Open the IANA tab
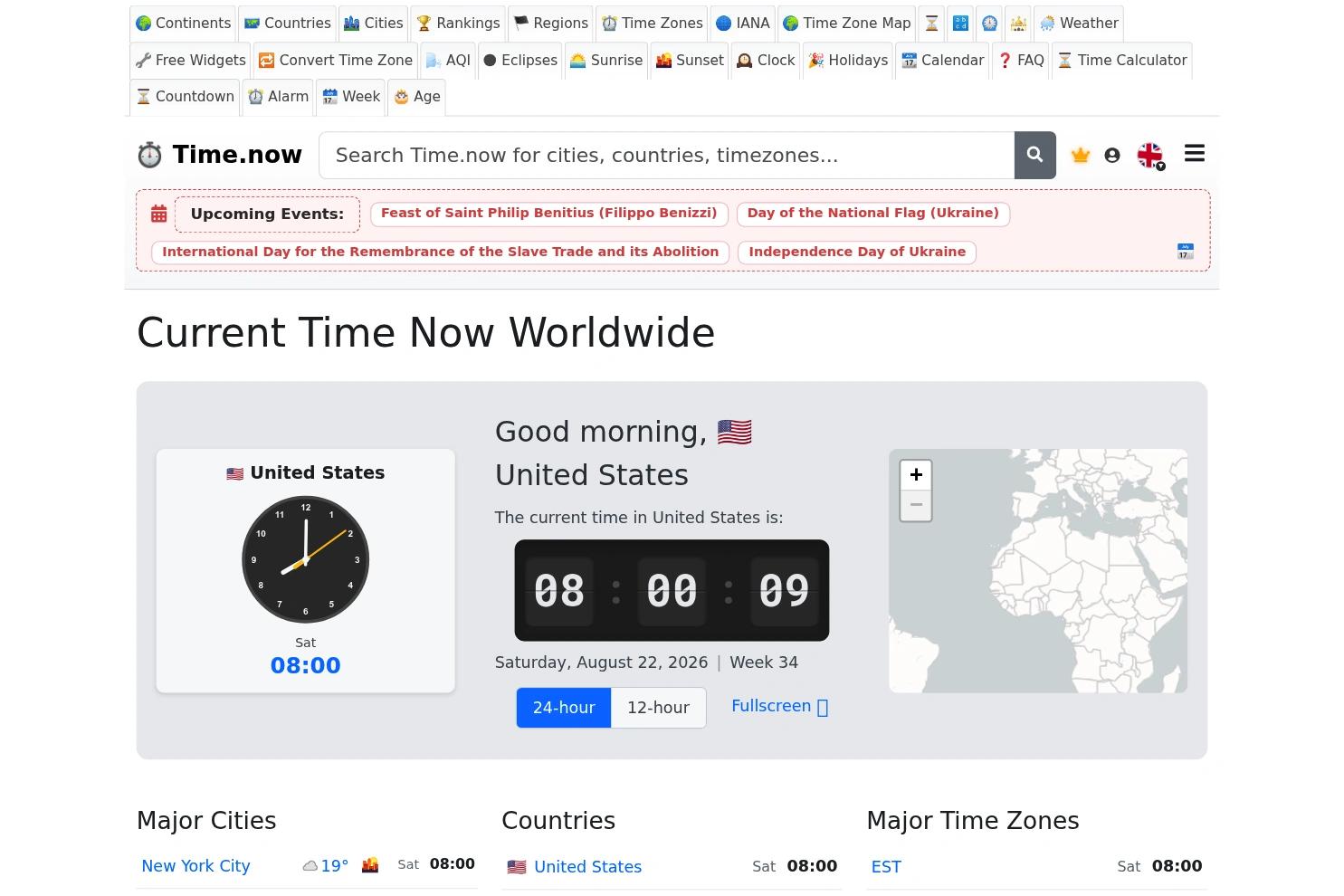Image resolution: width=1344 pixels, height=896 pixels. (743, 24)
